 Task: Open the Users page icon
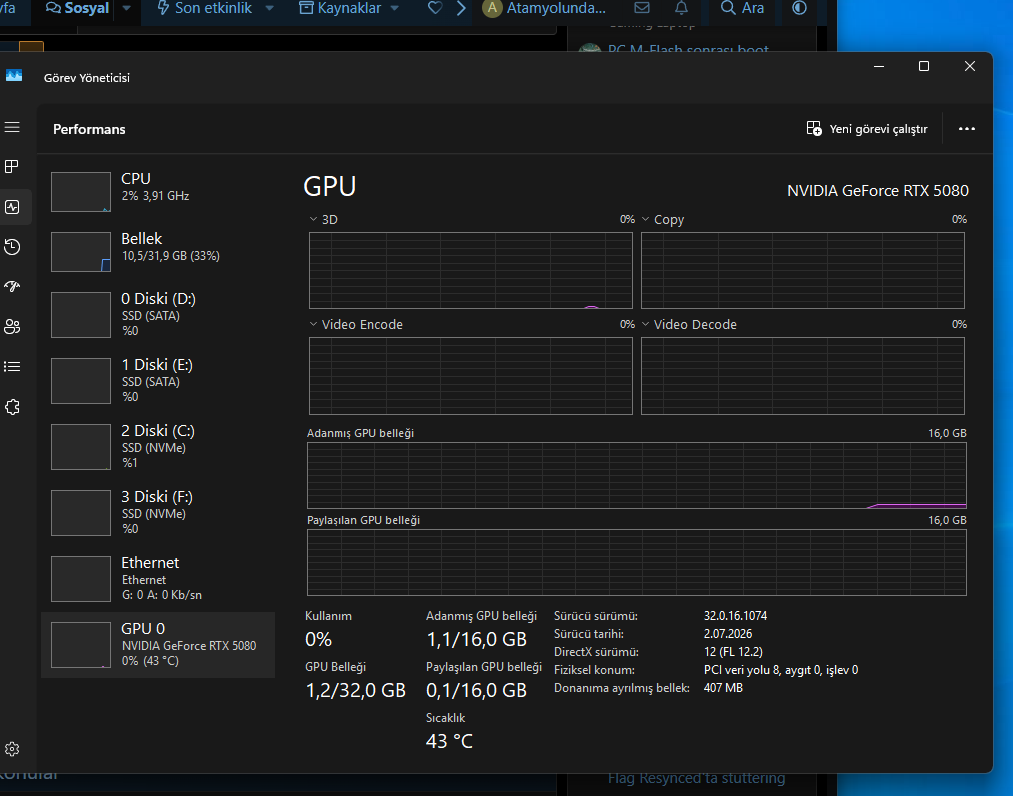[x=12, y=327]
